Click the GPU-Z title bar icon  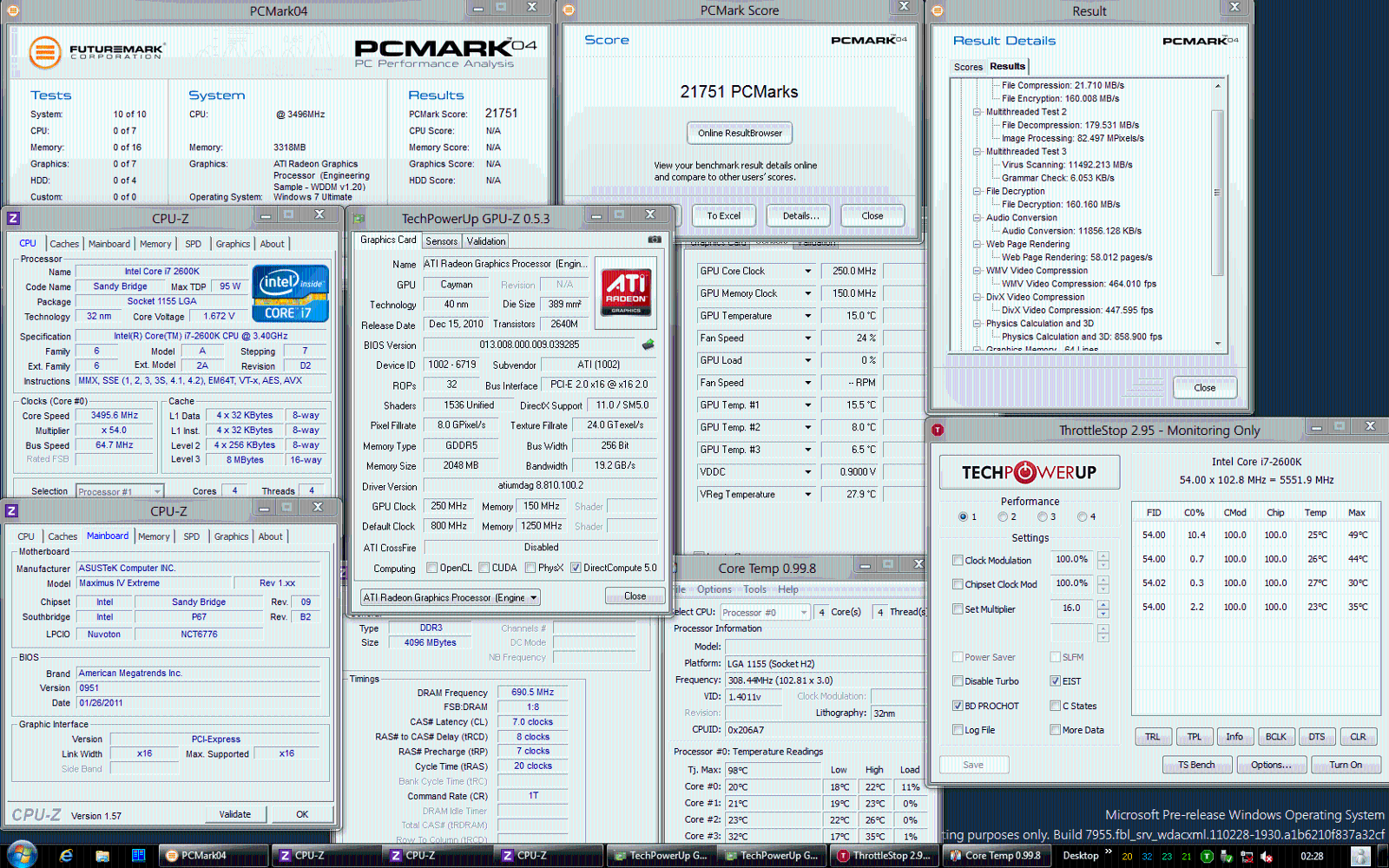[x=359, y=219]
